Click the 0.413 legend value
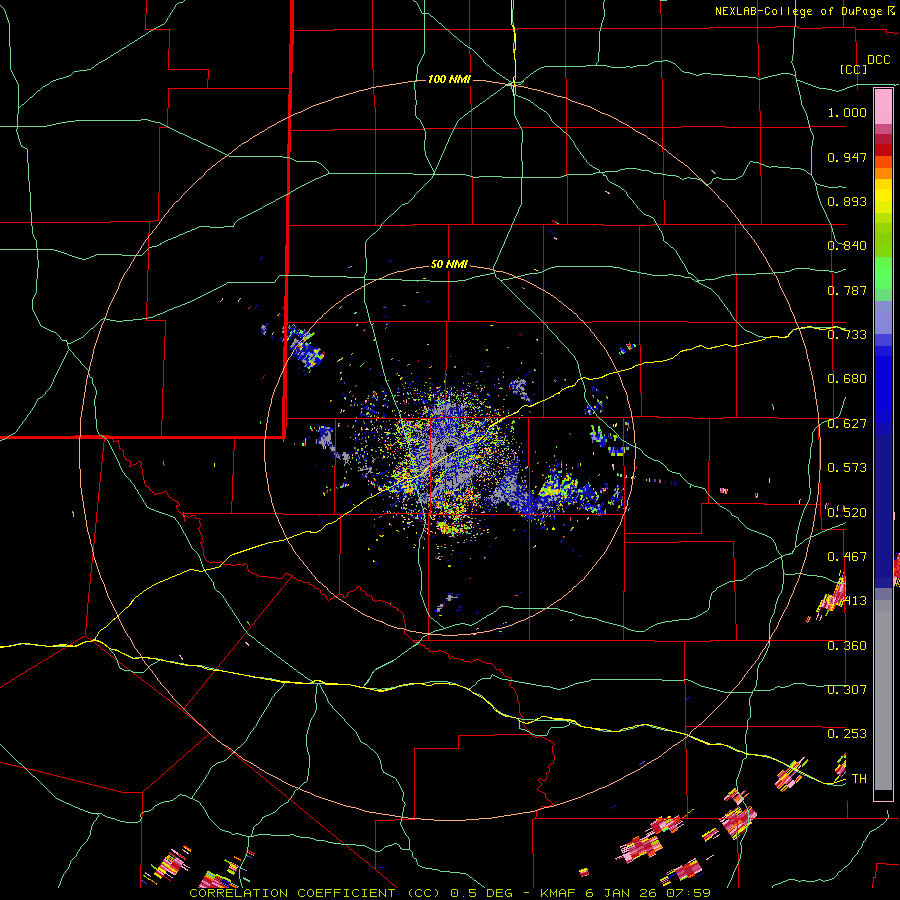This screenshot has width=900, height=900. 847,601
